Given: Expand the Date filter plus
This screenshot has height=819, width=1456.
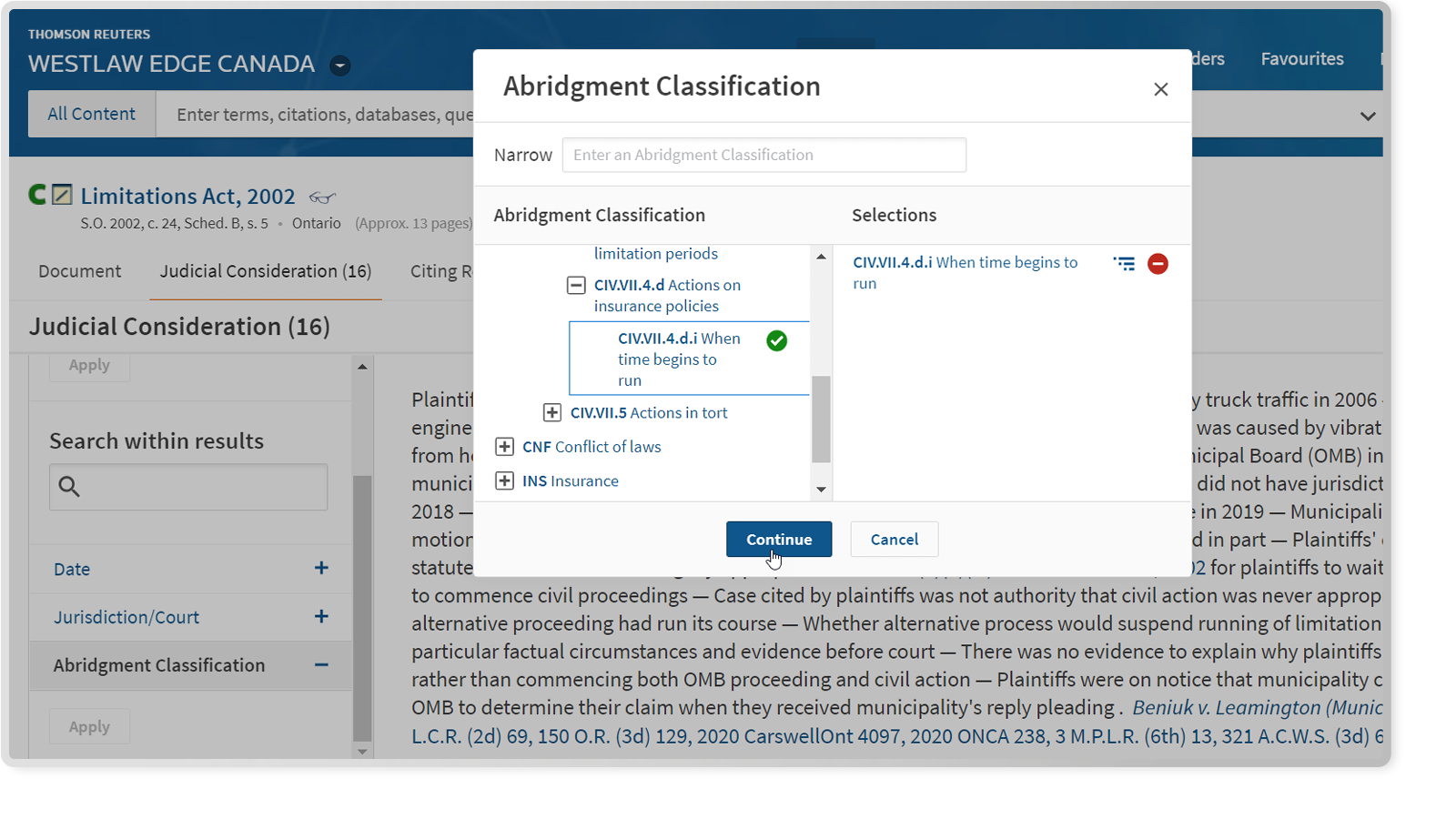Looking at the screenshot, I should 321,568.
